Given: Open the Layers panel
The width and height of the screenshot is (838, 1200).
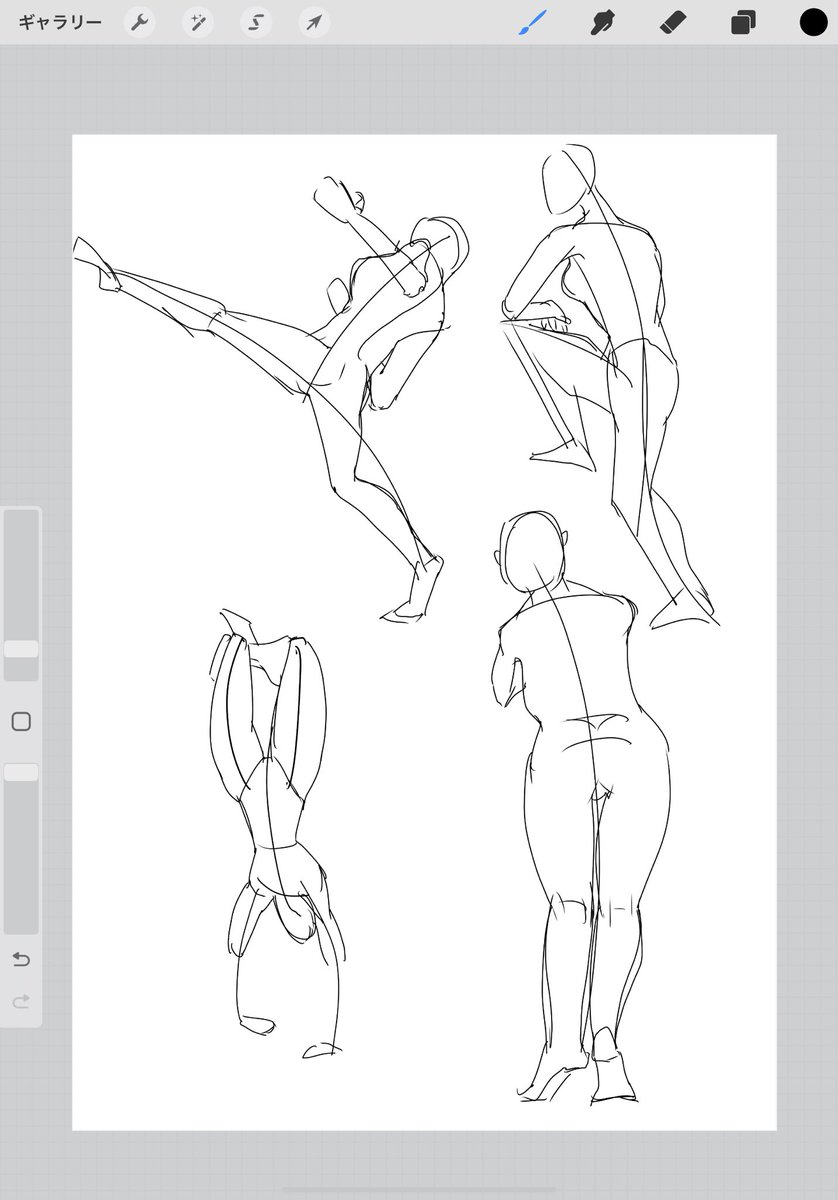Looking at the screenshot, I should (743, 22).
